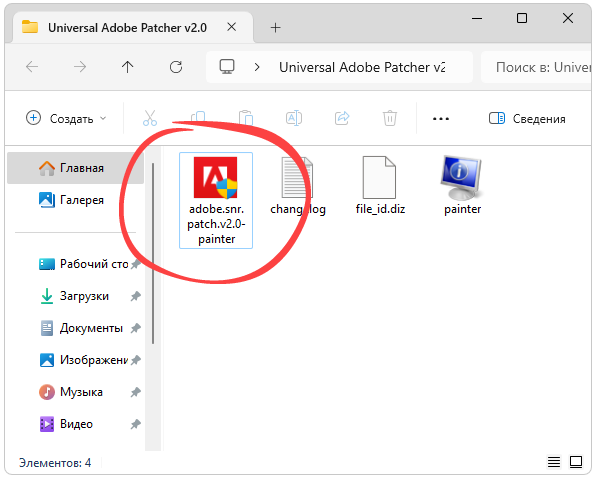597x481 pixels.
Task: Click the Share icon
Action: click(342, 118)
